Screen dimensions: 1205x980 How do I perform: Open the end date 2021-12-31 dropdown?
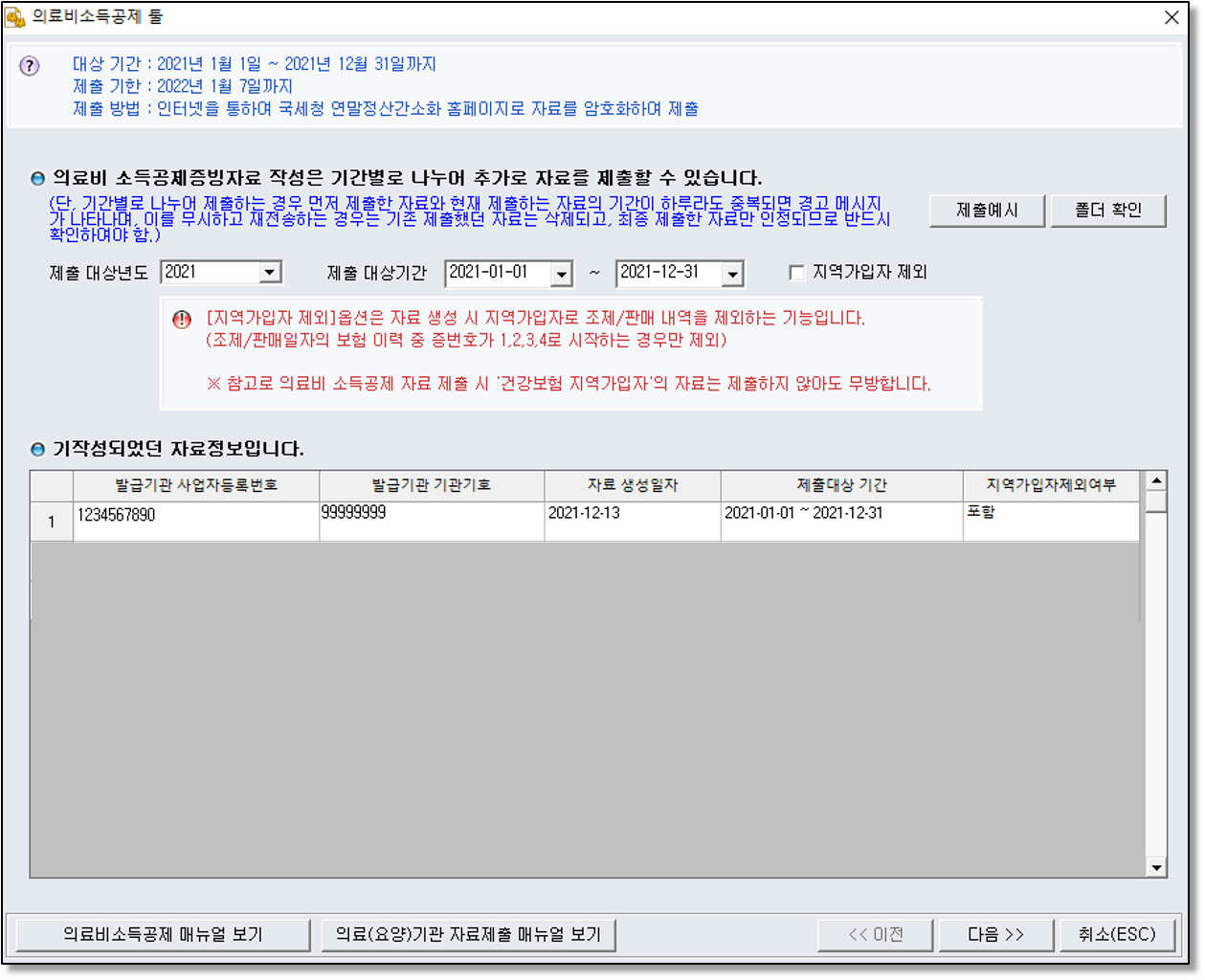732,274
